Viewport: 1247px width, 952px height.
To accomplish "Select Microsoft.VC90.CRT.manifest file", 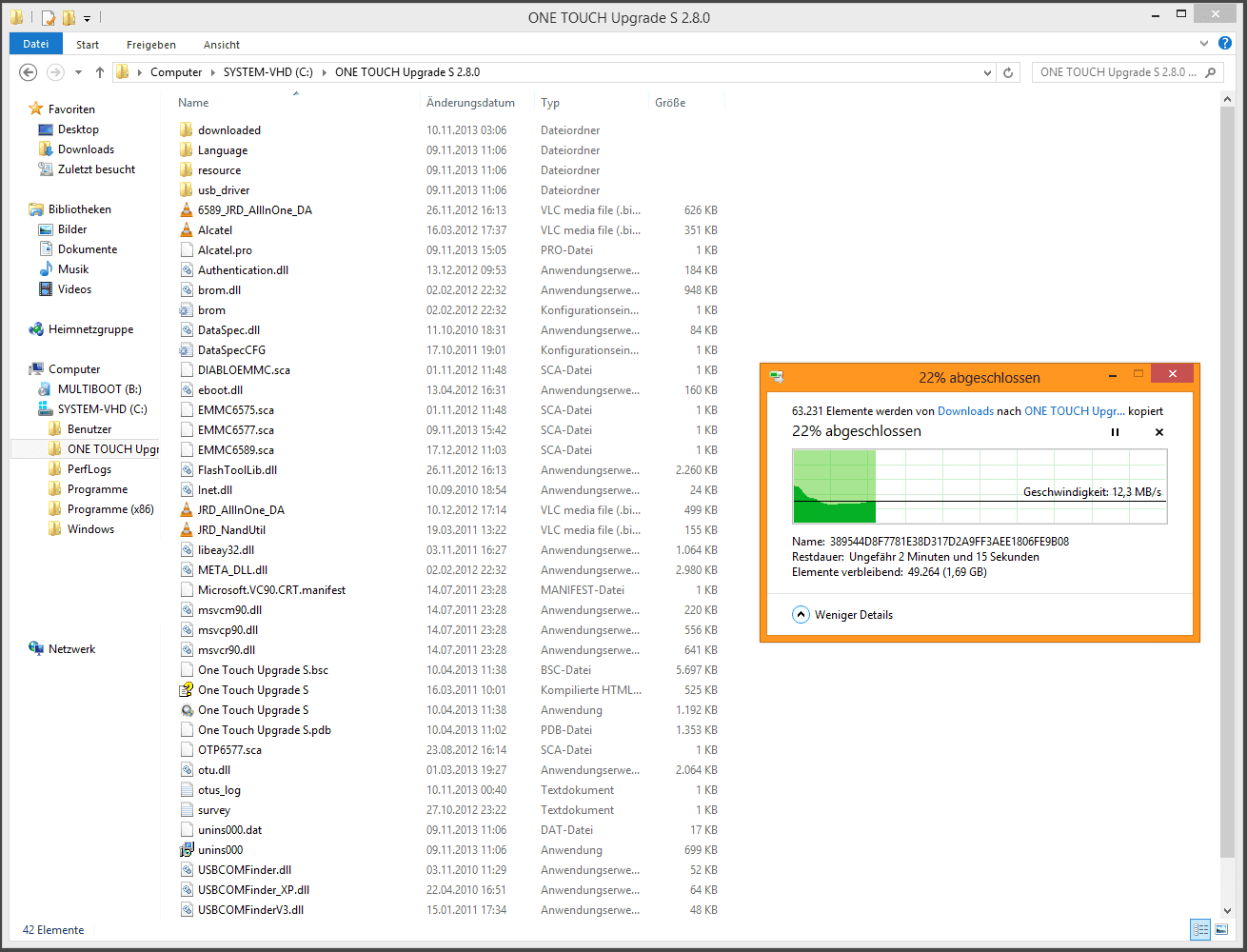I will (x=271, y=590).
